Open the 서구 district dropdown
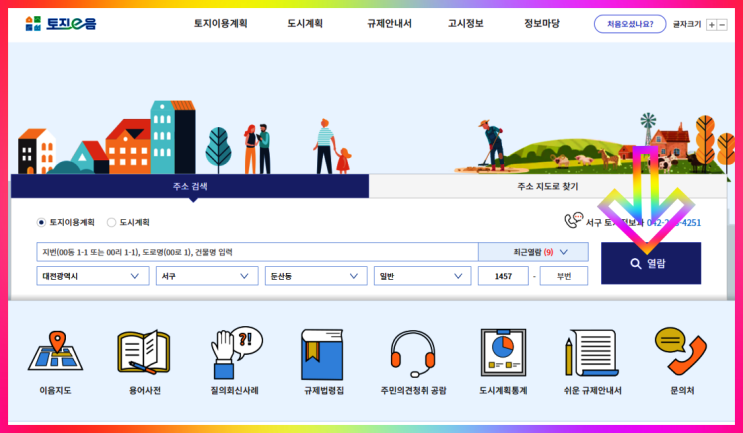Screen dimensions: 743x433 207,276
